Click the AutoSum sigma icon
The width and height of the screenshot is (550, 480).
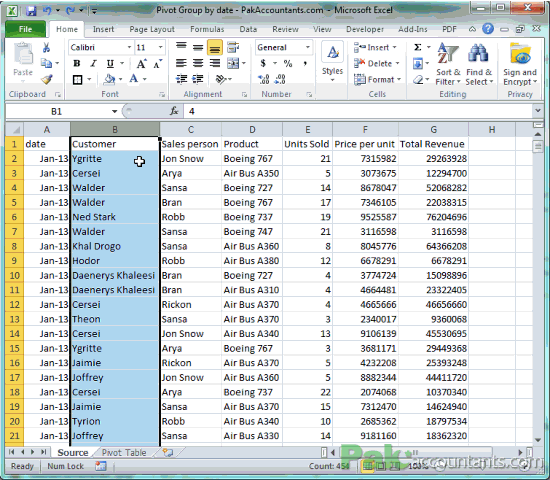point(417,47)
